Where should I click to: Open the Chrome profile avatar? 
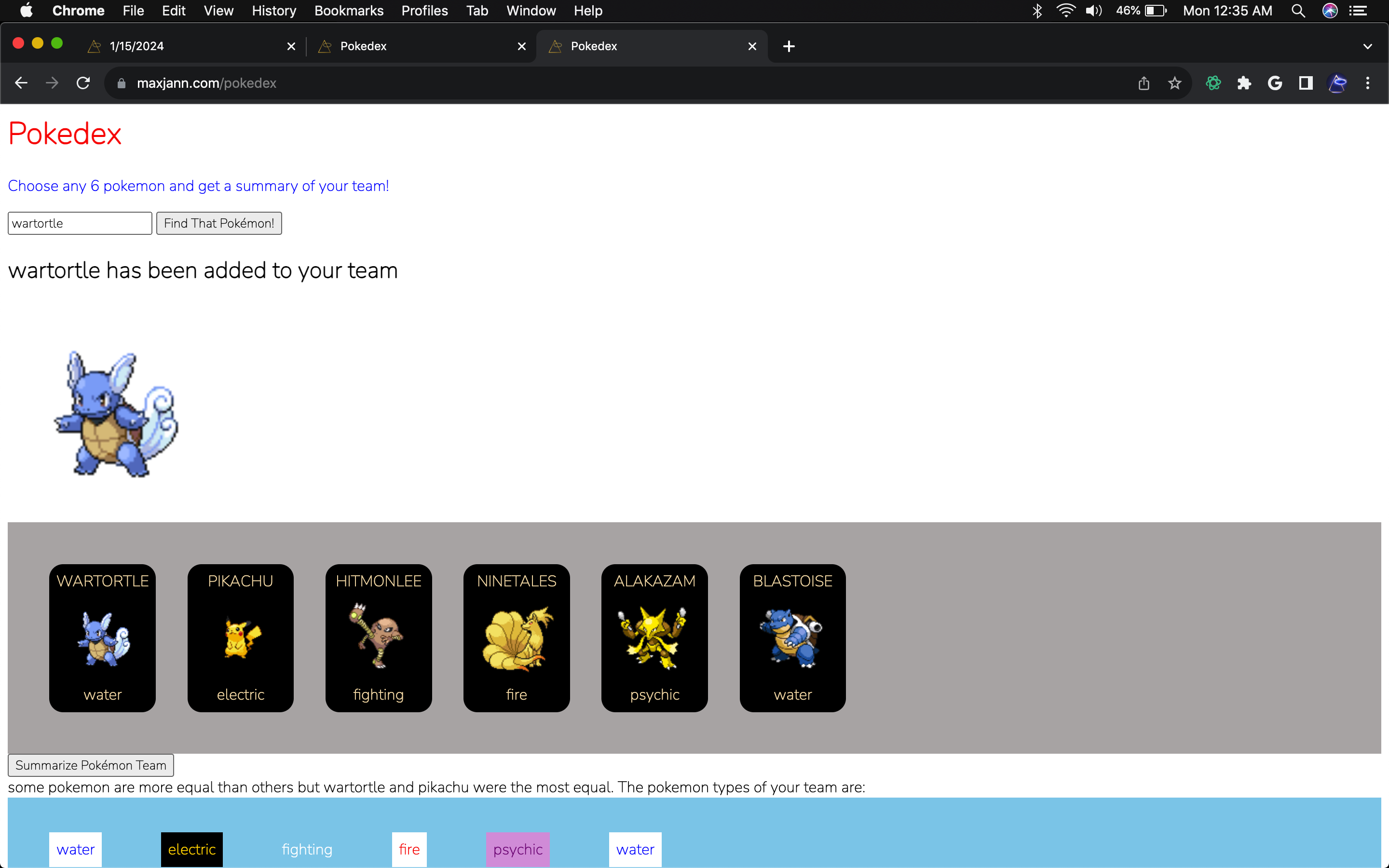tap(1337, 83)
